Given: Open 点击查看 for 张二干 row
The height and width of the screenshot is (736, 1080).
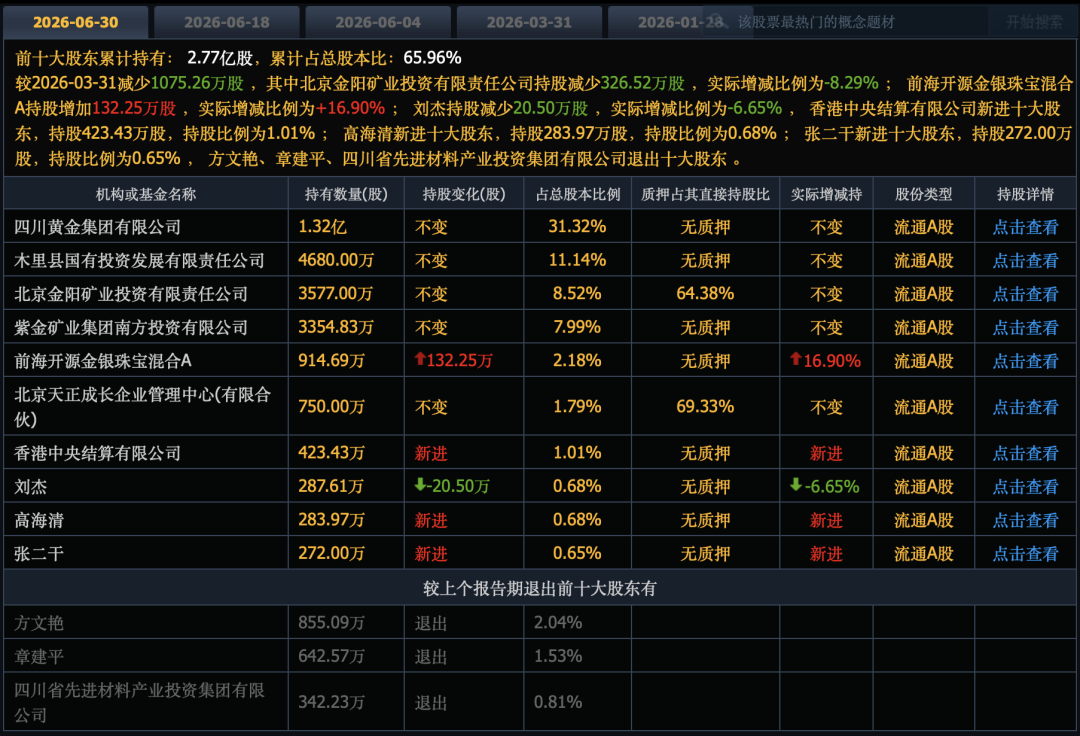Looking at the screenshot, I should 1025,554.
